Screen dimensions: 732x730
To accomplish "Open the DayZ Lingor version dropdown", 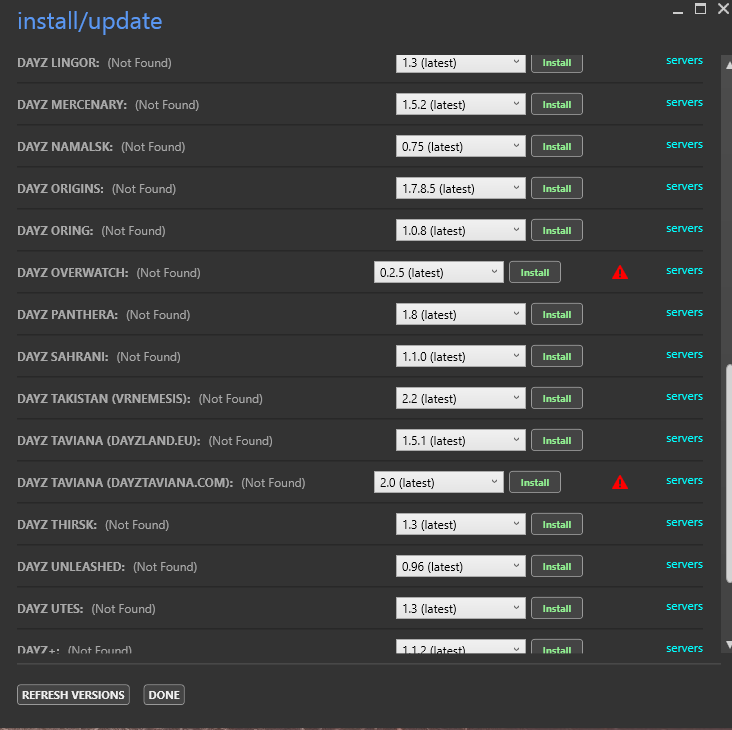I will 460,63.
